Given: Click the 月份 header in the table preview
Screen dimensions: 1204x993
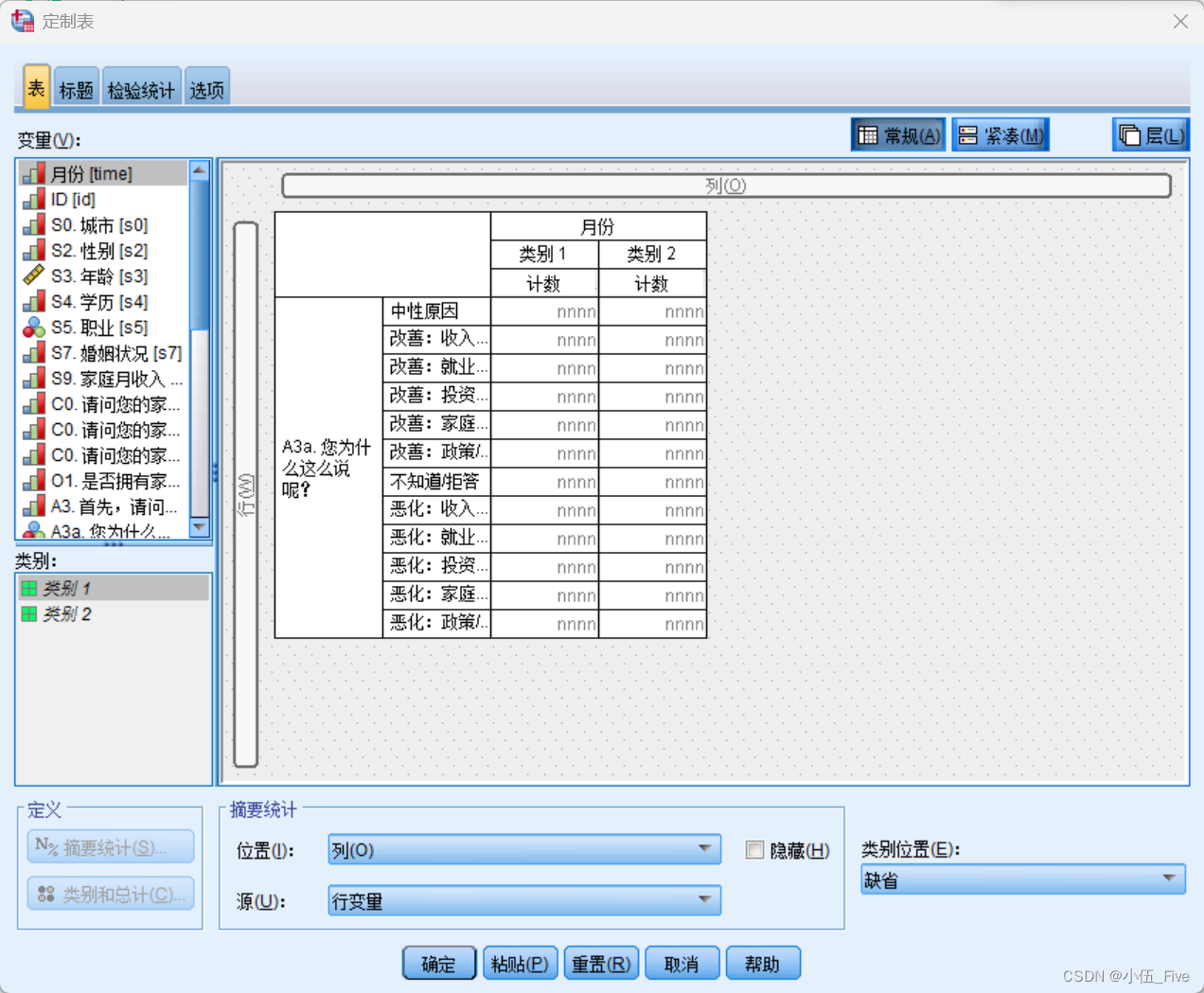Looking at the screenshot, I should tap(598, 226).
